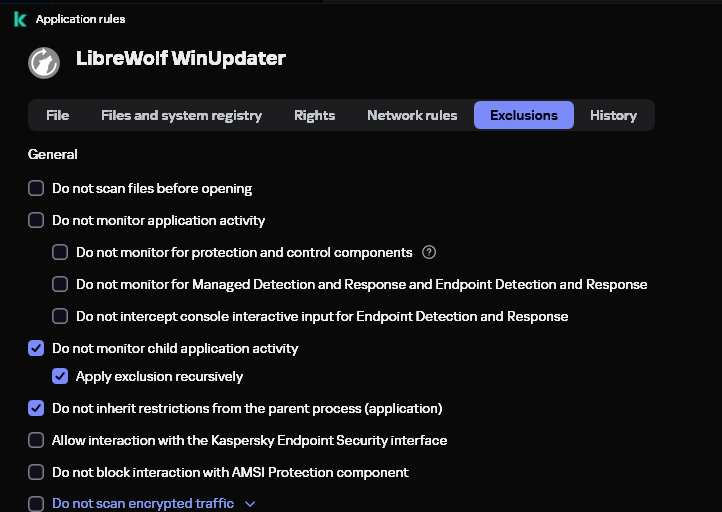Viewport: 722px width, 512px height.
Task: Click the Application rules window title
Action: click(81, 19)
